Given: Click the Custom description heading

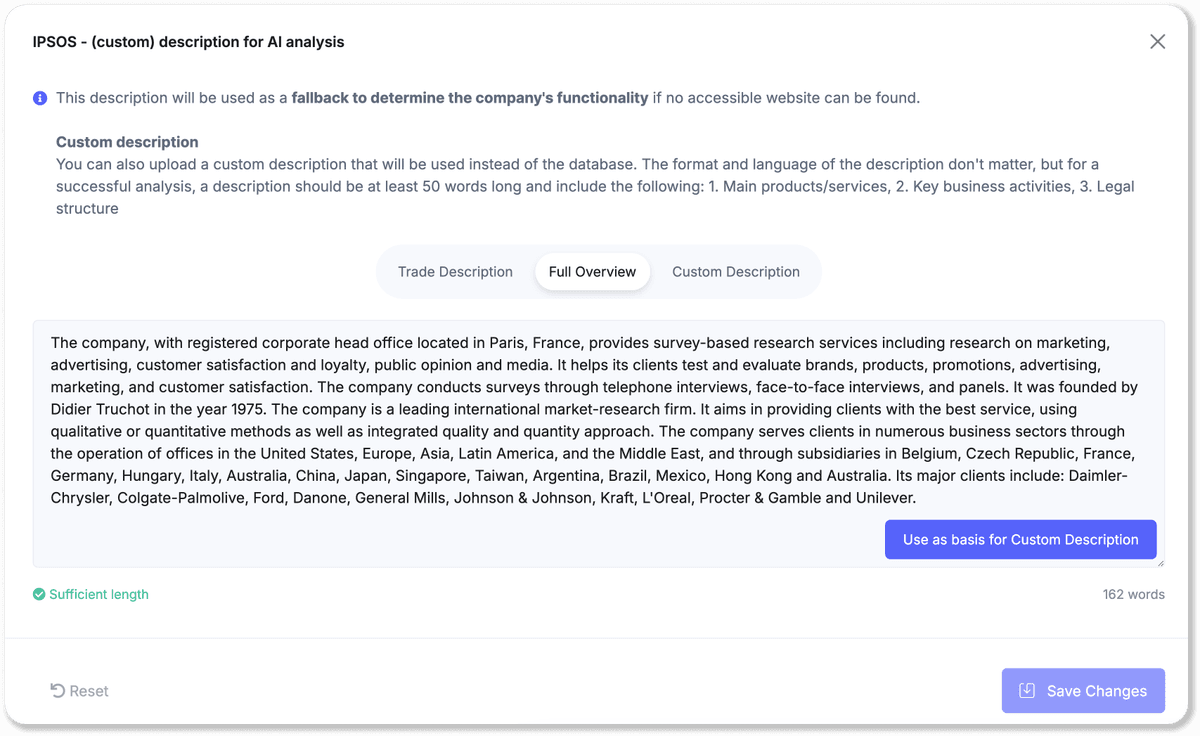Looking at the screenshot, I should pyautogui.click(x=127, y=142).
